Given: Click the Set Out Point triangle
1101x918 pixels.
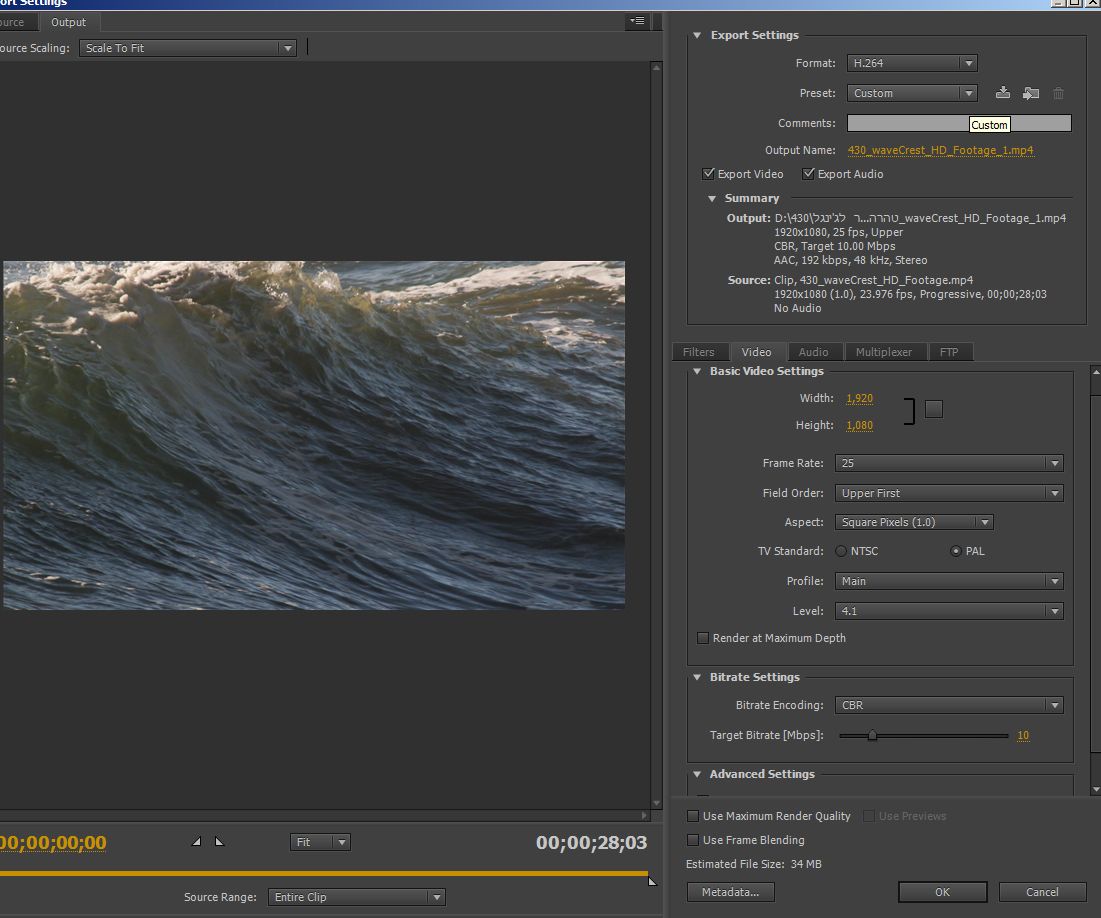Looking at the screenshot, I should [219, 842].
